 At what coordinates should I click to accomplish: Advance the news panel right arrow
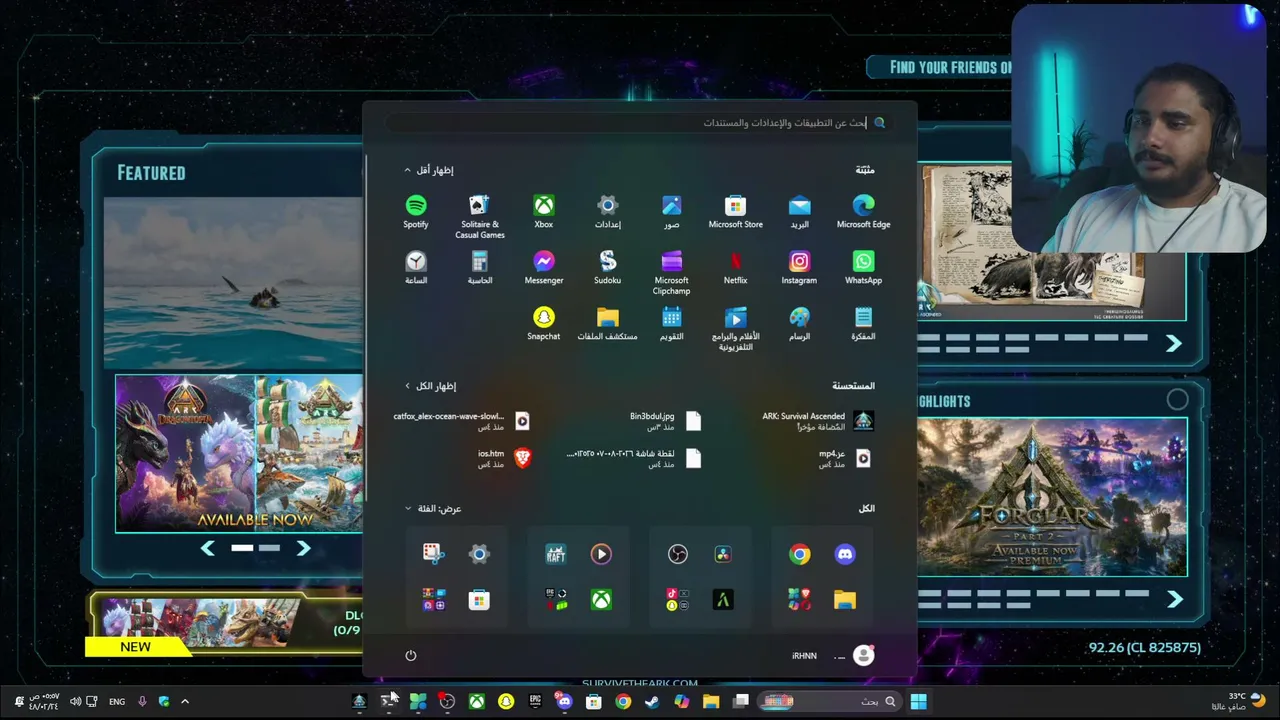1174,343
